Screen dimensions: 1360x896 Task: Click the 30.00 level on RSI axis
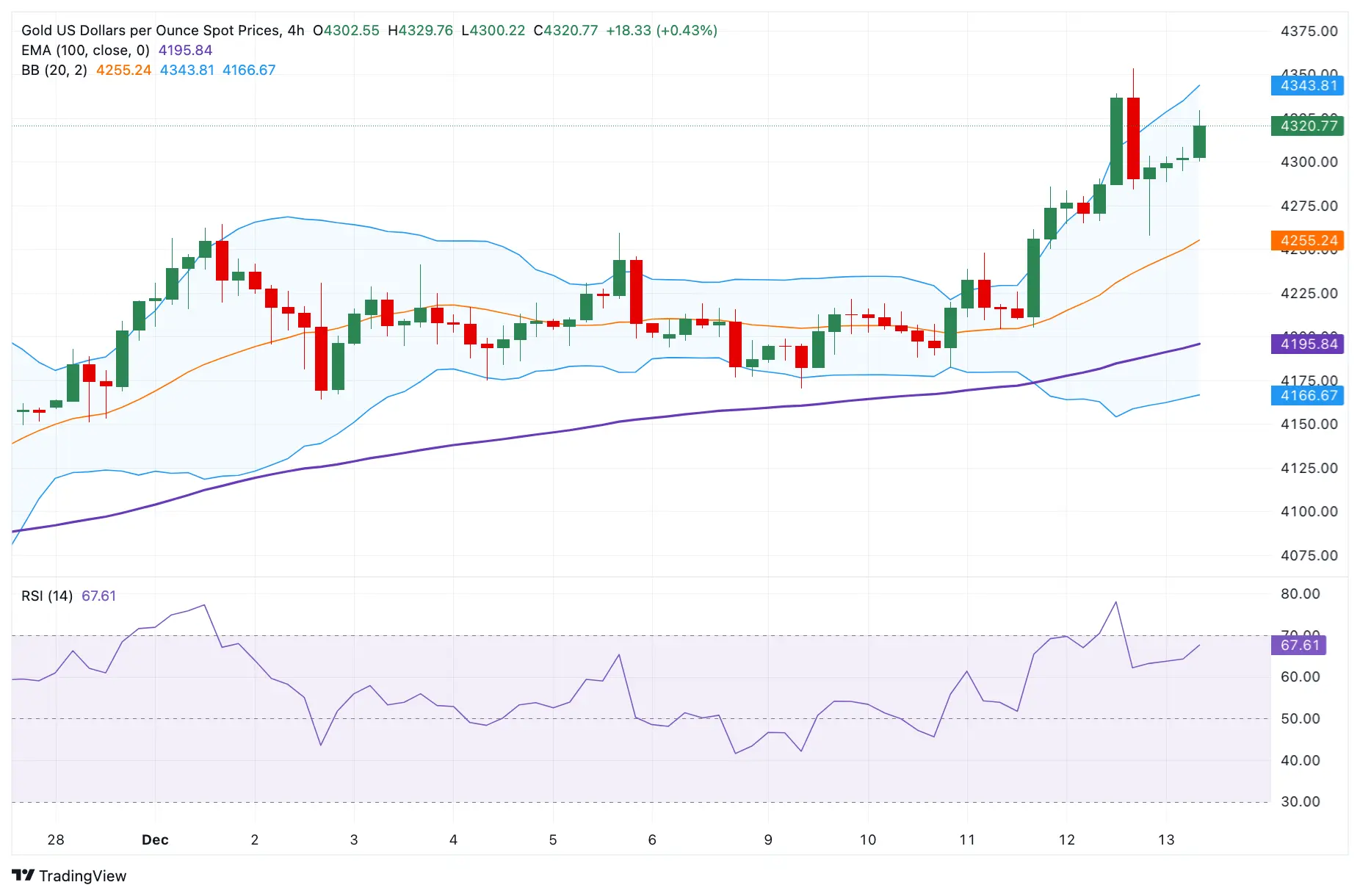1300,801
